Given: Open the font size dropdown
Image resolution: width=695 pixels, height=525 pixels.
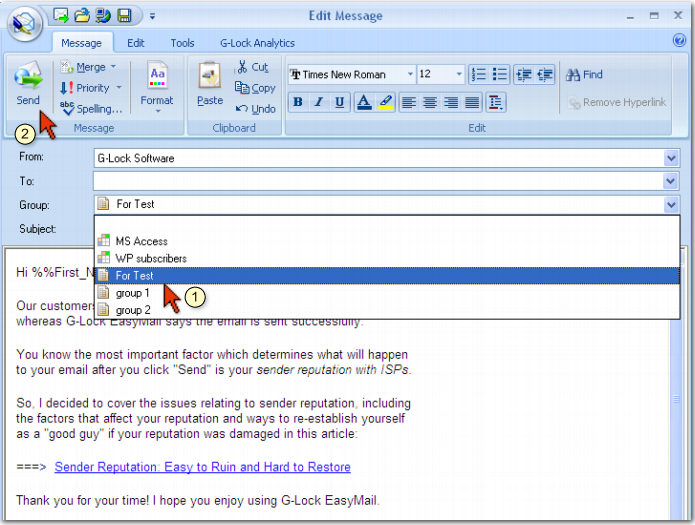Looking at the screenshot, I should pyautogui.click(x=459, y=74).
